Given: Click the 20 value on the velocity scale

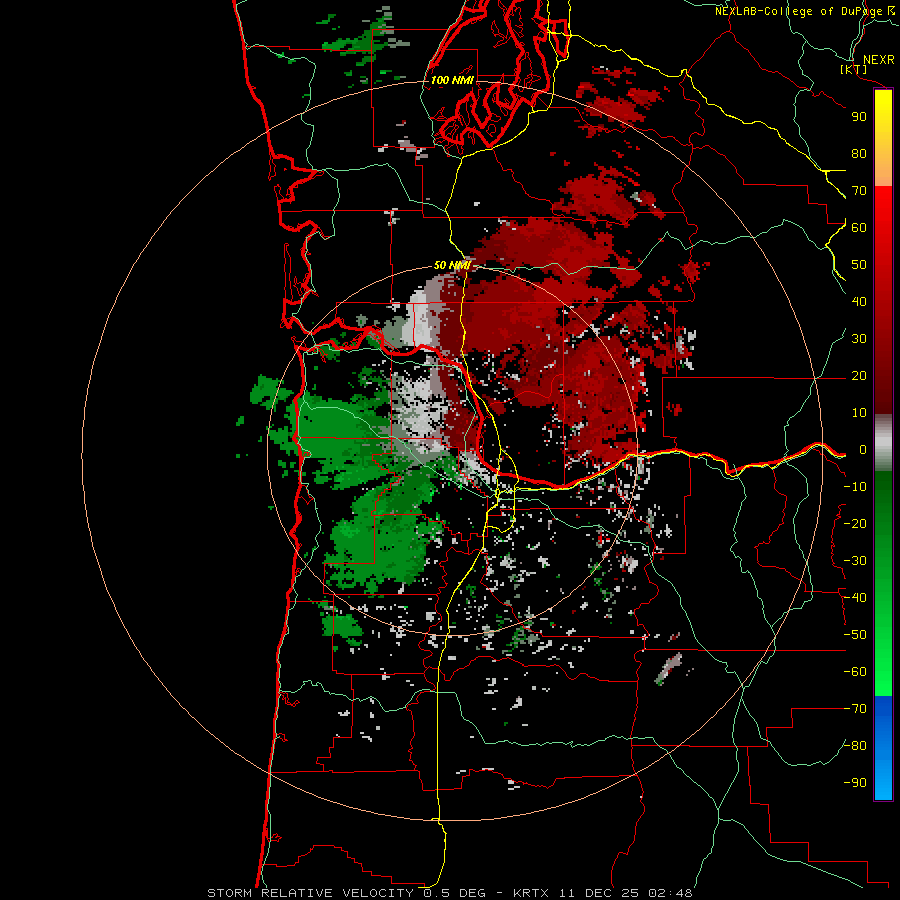Looking at the screenshot, I should click(x=859, y=376).
